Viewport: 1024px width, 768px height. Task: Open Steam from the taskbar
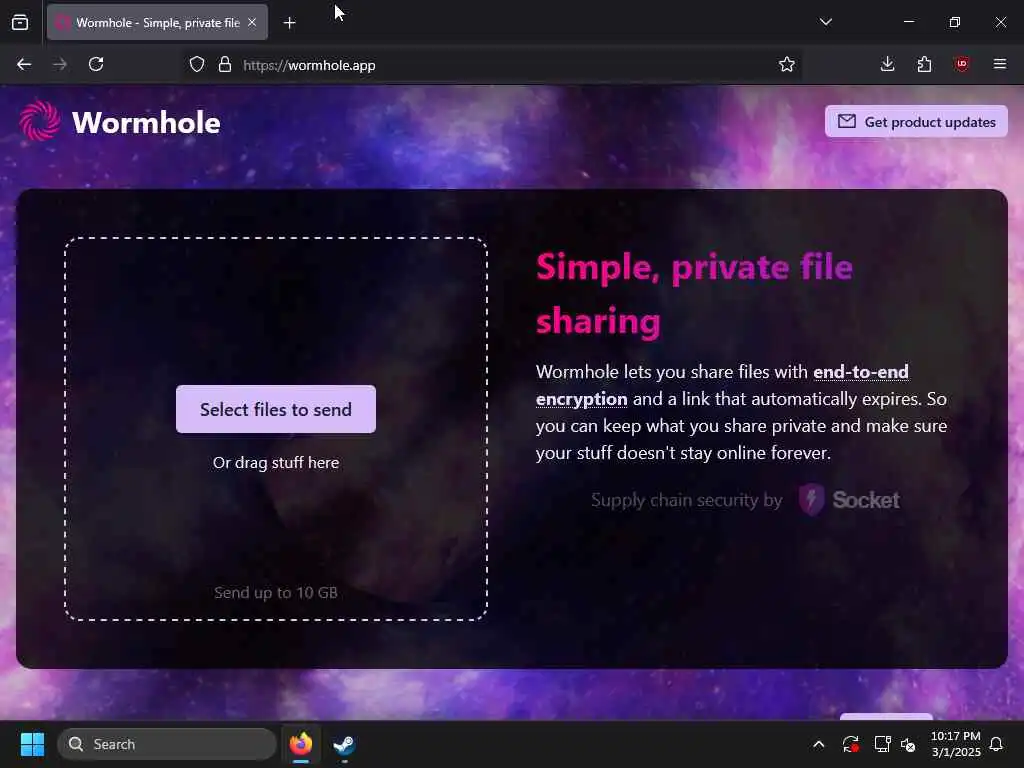(344, 744)
